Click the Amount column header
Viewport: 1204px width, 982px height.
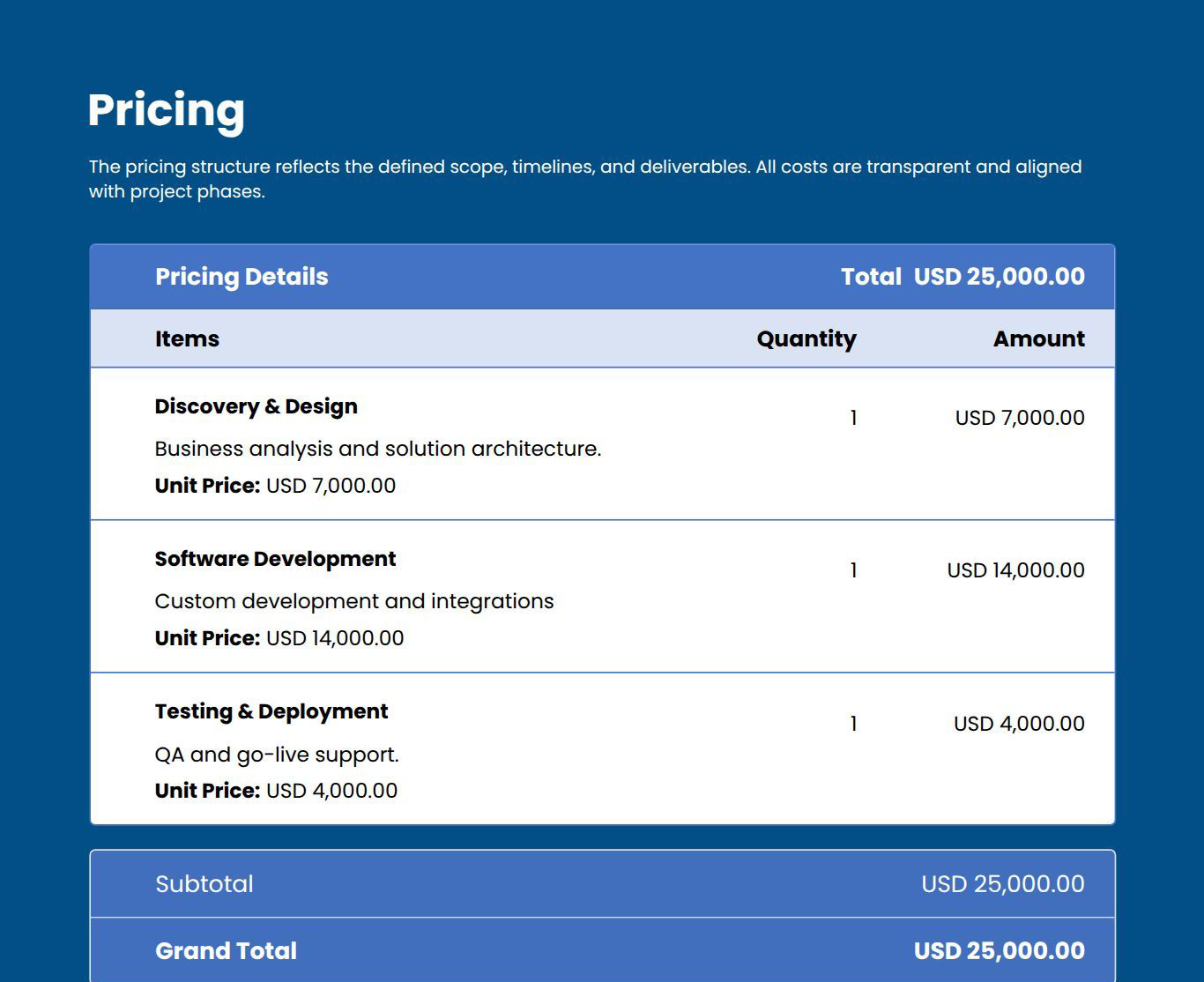coord(1039,338)
